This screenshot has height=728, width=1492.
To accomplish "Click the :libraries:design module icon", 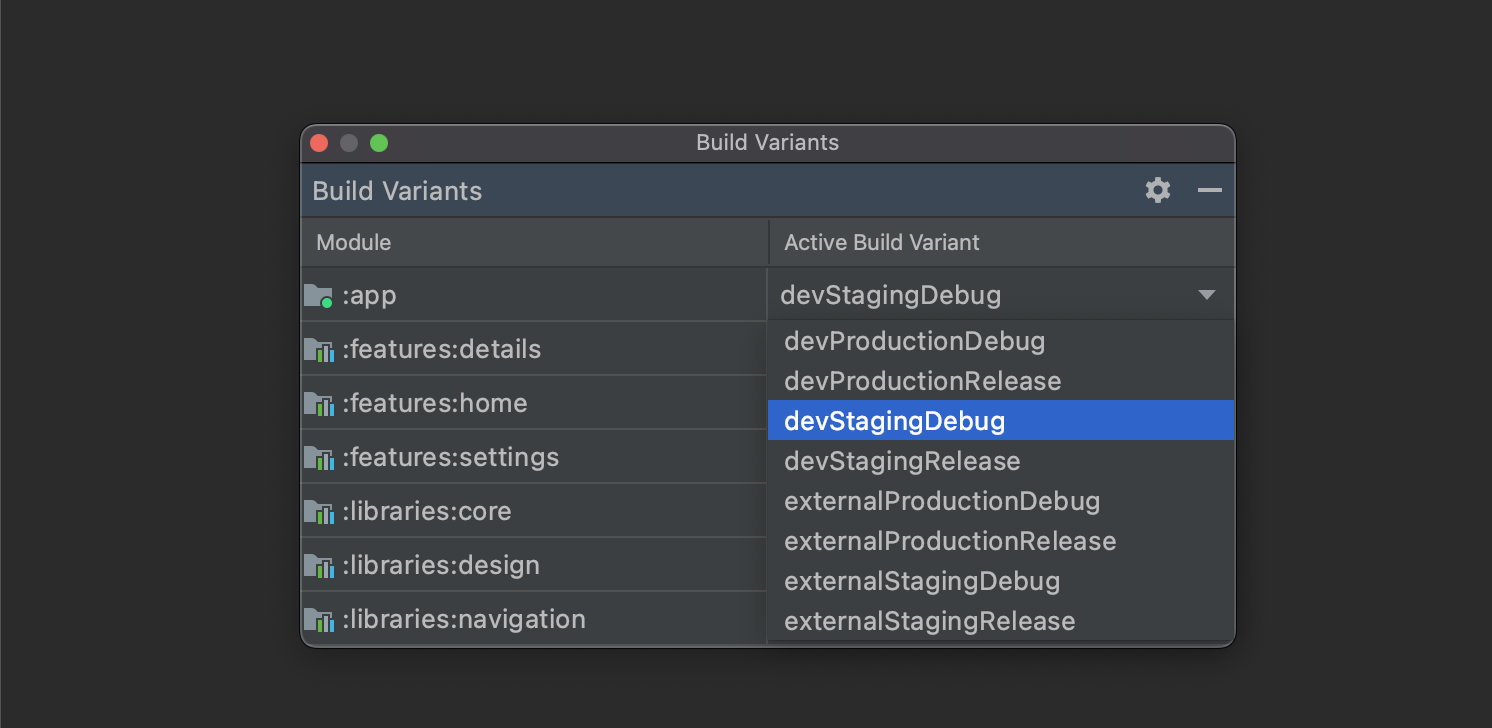I will click(318, 566).
